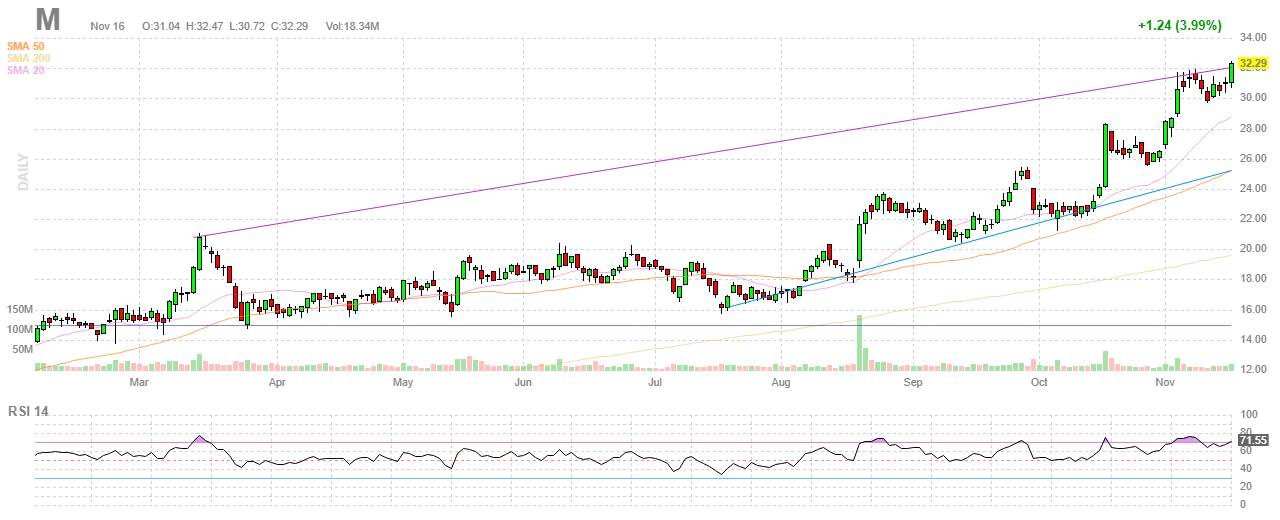Image resolution: width=1280 pixels, height=520 pixels.
Task: Select the Nov label on time axis
Action: pyautogui.click(x=1164, y=382)
